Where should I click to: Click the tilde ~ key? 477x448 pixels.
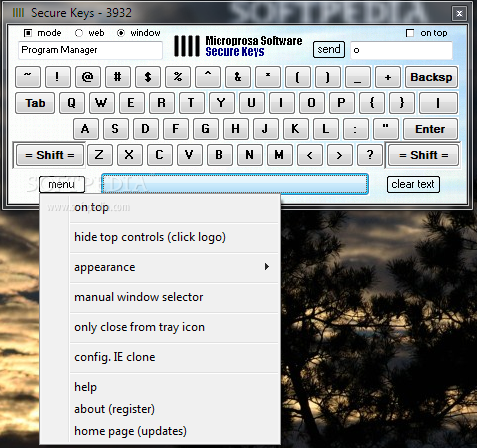pyautogui.click(x=28, y=77)
